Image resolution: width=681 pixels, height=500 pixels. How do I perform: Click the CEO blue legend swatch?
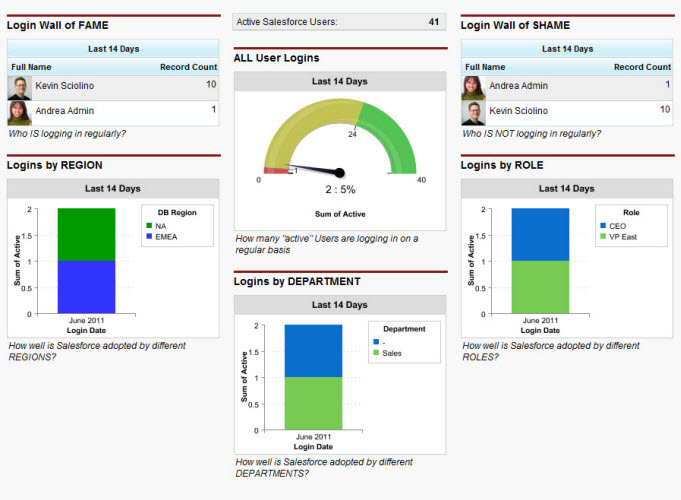click(x=603, y=225)
